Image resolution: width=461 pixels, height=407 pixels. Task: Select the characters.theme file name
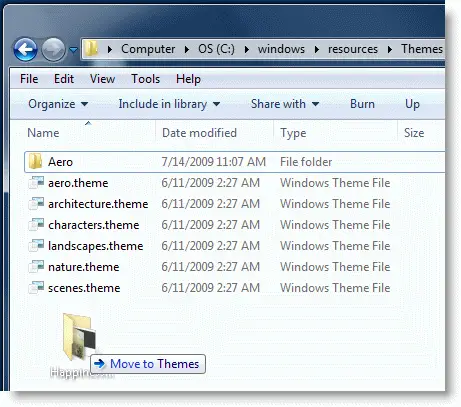(94, 225)
